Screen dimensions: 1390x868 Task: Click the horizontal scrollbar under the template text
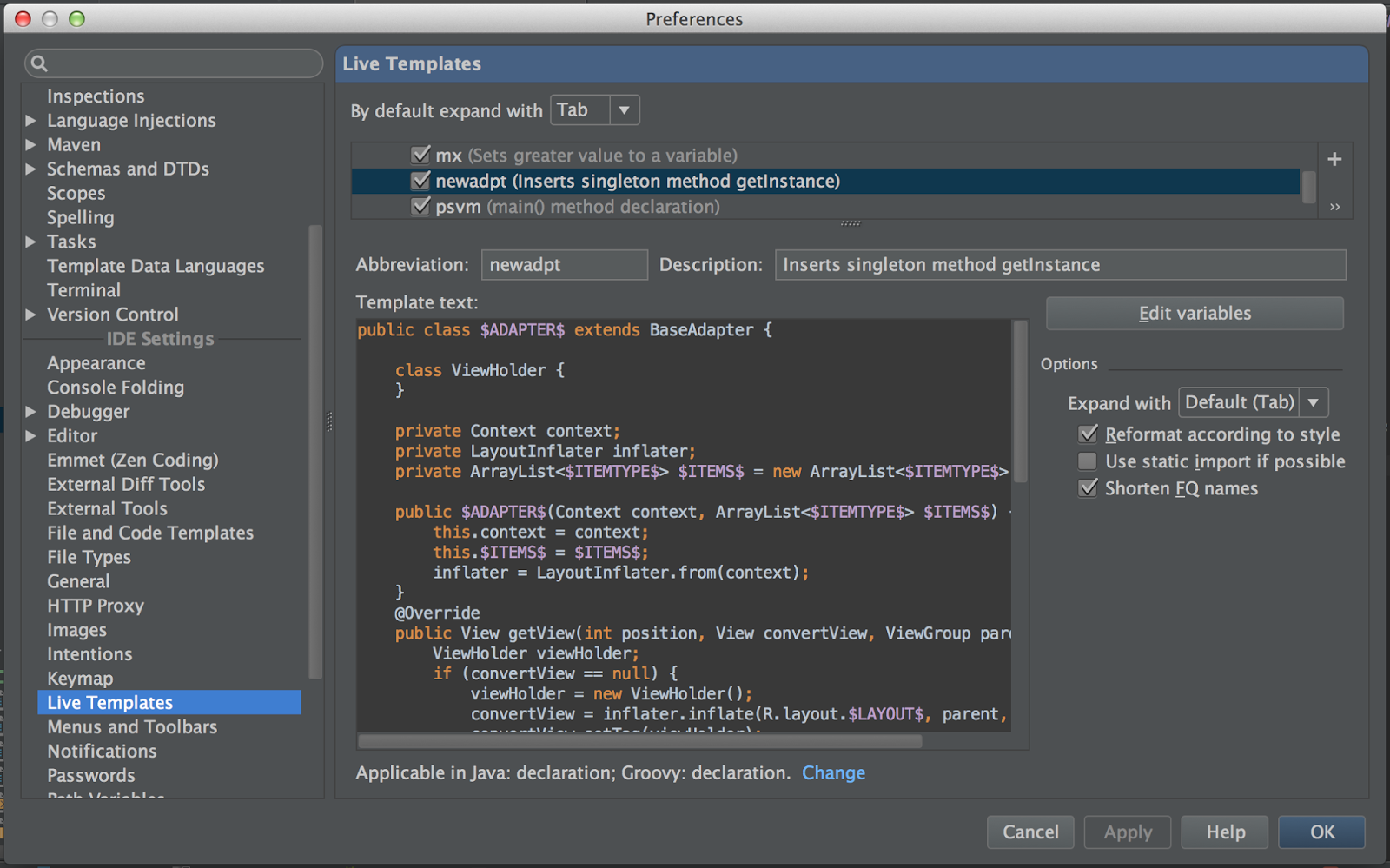tap(639, 742)
